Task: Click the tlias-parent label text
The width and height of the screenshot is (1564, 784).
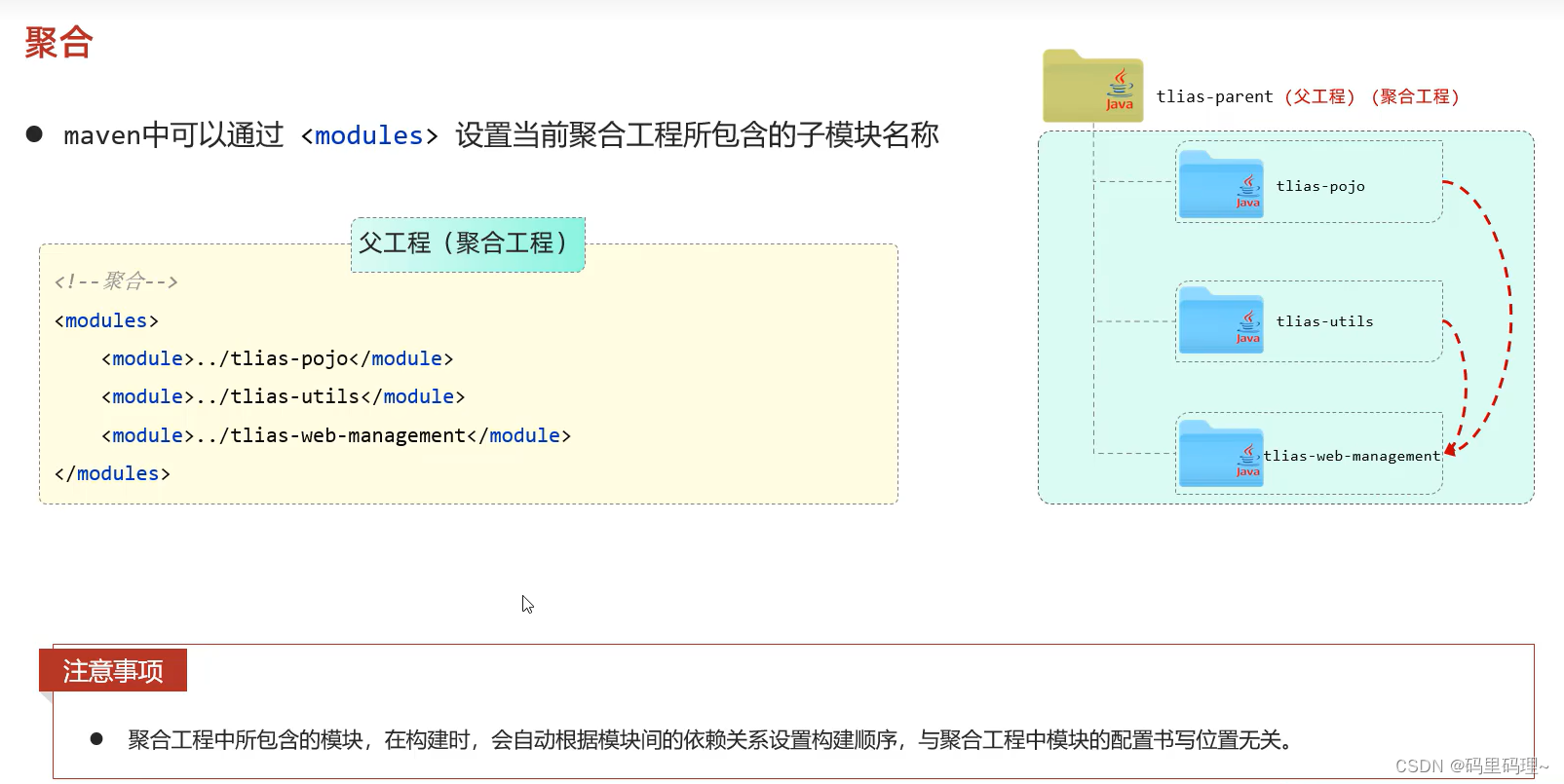Action: pos(1214,96)
